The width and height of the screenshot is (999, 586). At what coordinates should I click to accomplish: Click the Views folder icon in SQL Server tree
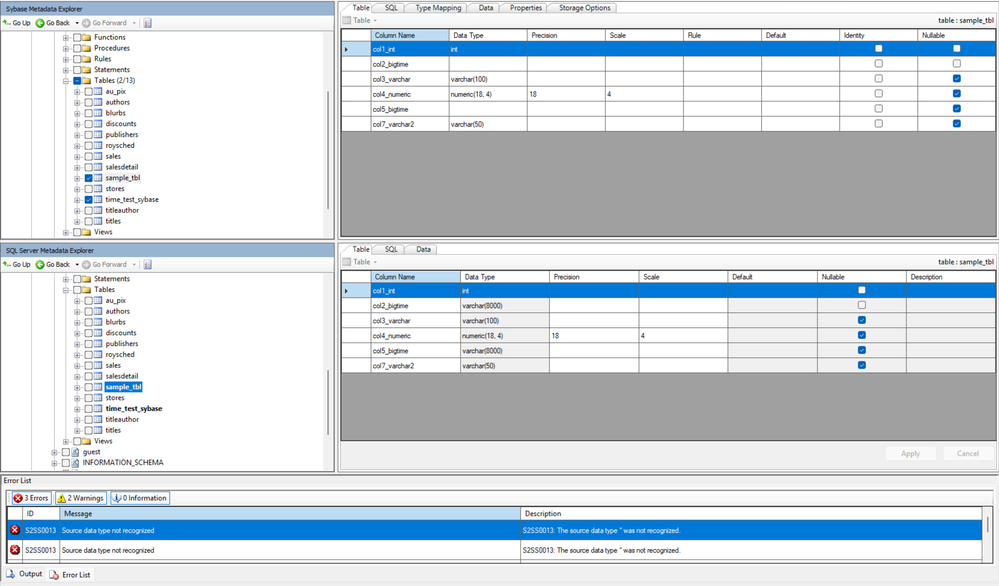tap(87, 441)
